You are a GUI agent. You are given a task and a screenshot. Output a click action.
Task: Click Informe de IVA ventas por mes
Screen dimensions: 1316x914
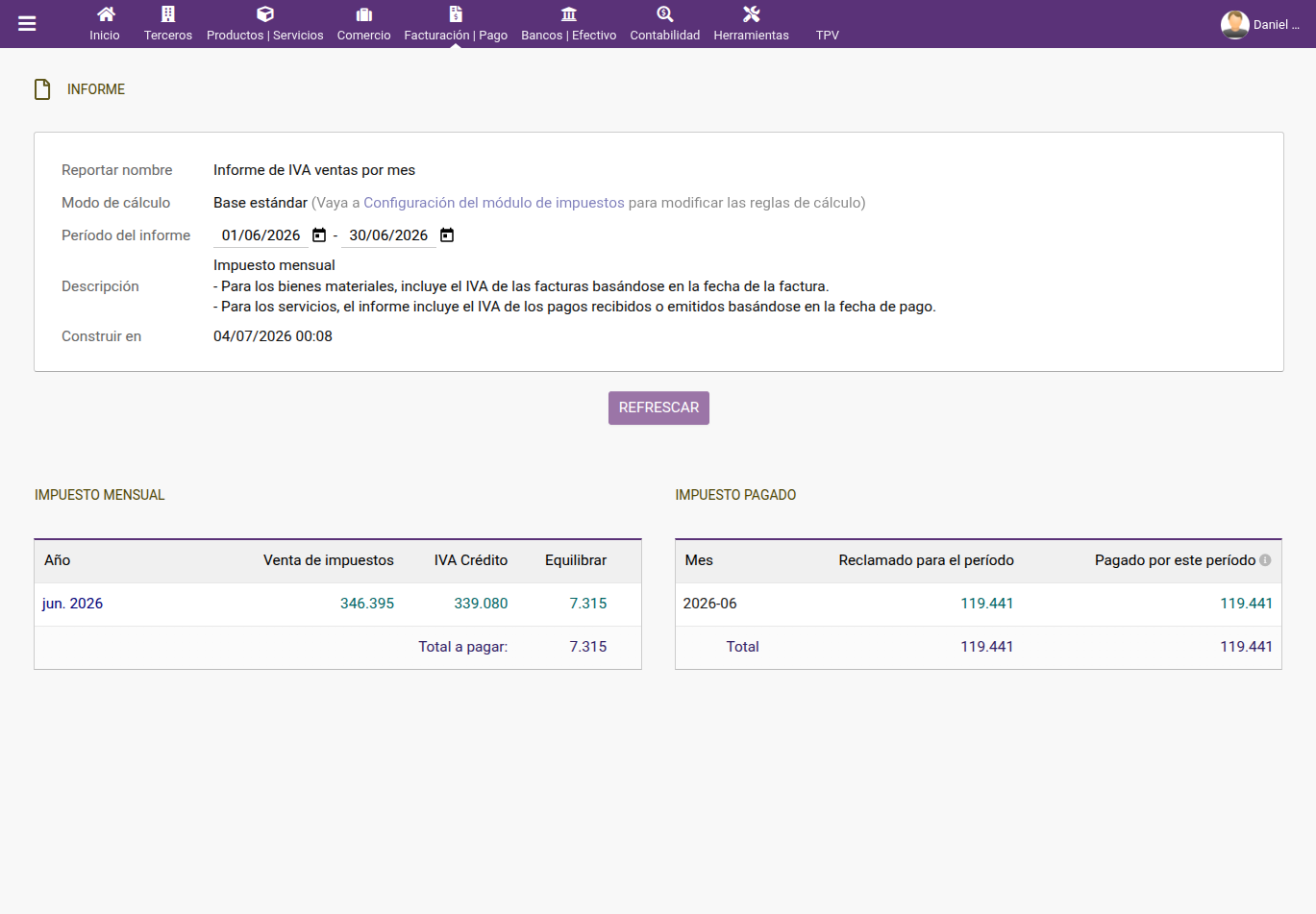click(x=314, y=170)
